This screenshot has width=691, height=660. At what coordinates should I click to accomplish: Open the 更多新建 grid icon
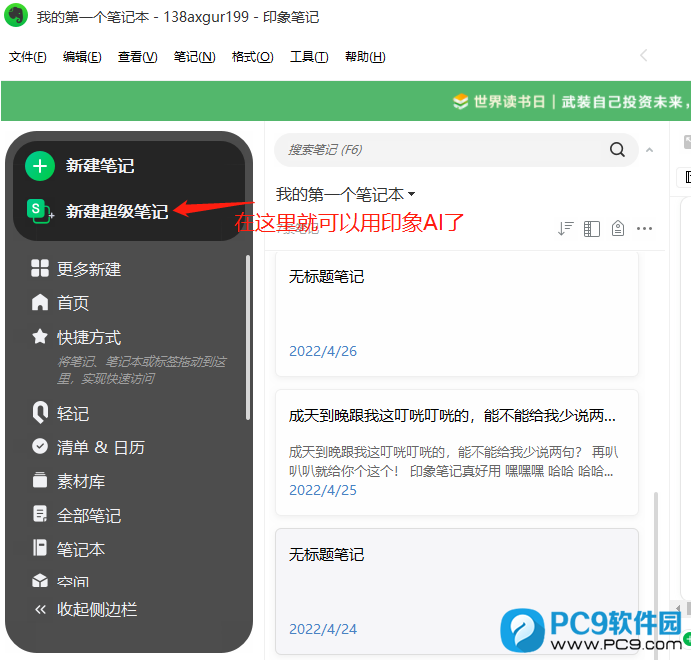click(40, 268)
